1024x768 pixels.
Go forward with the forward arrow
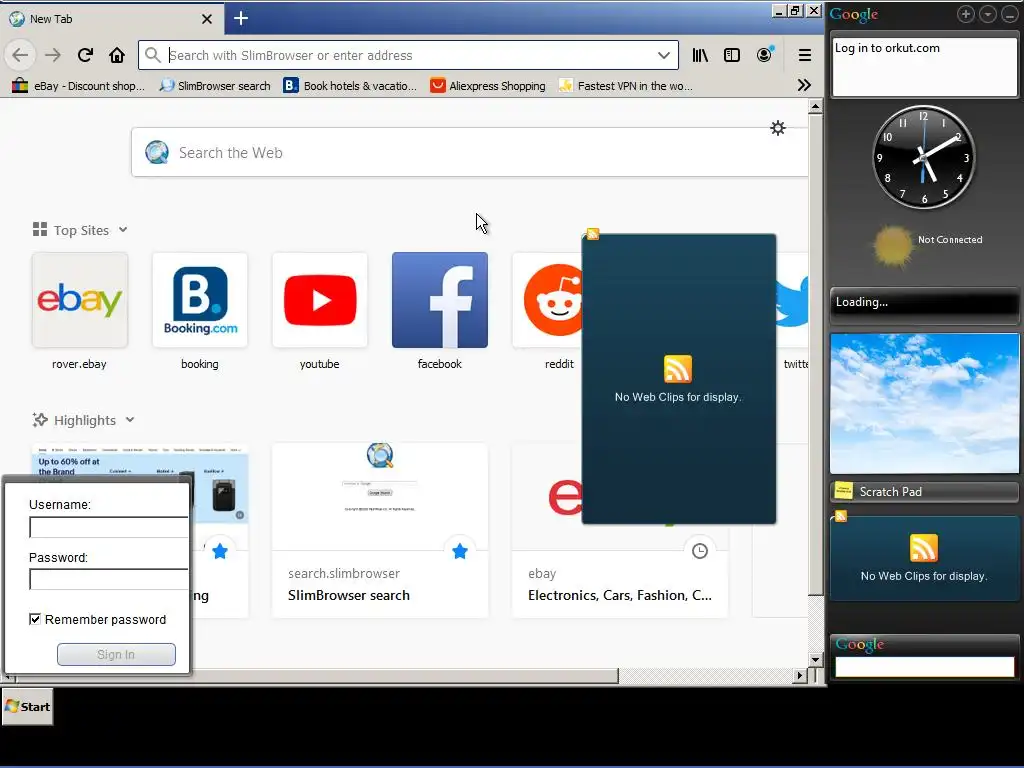[53, 56]
